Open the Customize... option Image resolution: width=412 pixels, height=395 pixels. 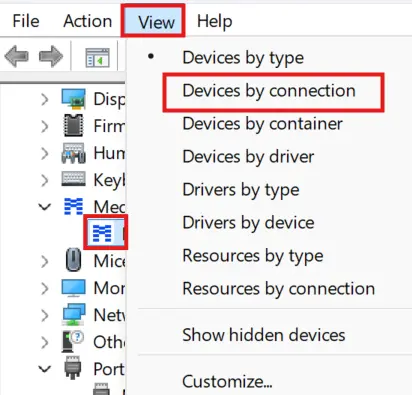tap(227, 381)
